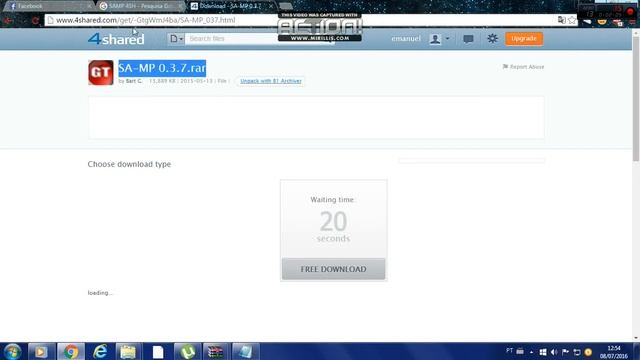Open a new browser tab
Screen dimensions: 640x360
pos(286,6)
